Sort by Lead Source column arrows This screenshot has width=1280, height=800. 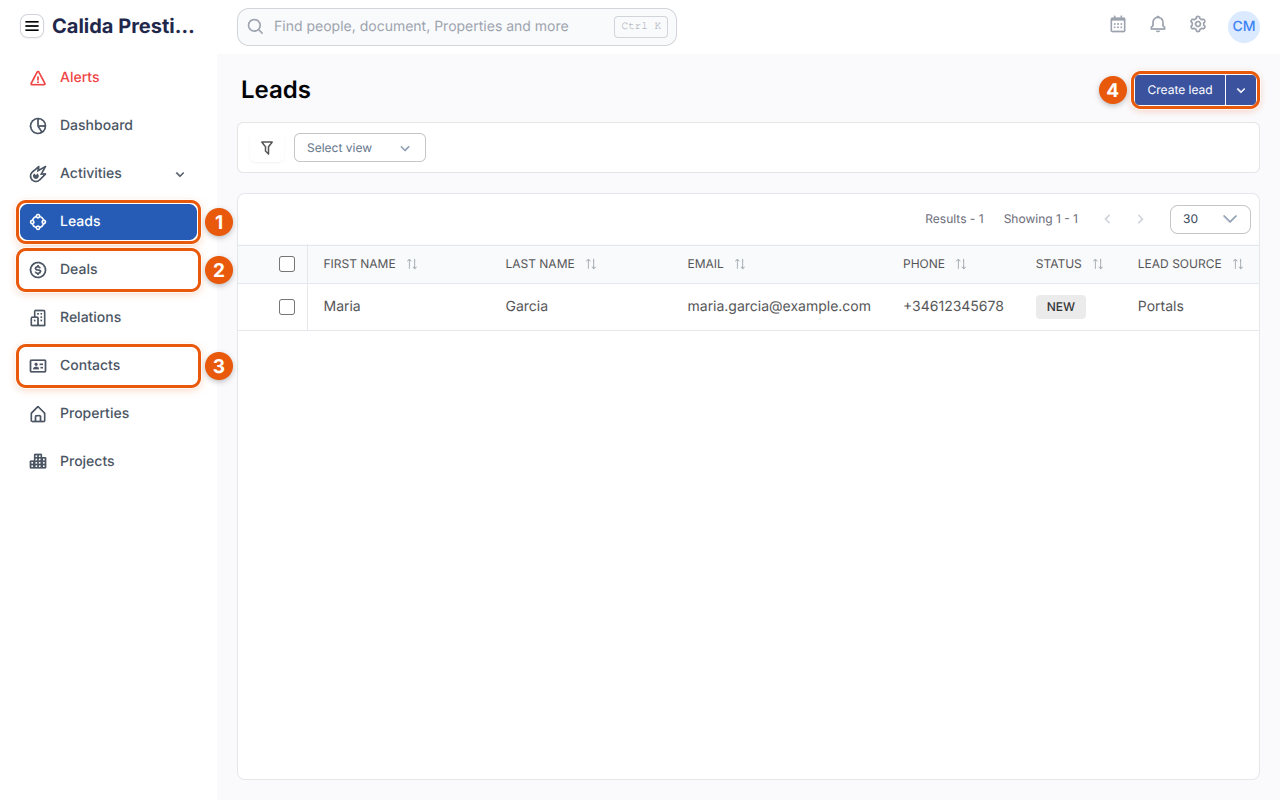(1238, 264)
